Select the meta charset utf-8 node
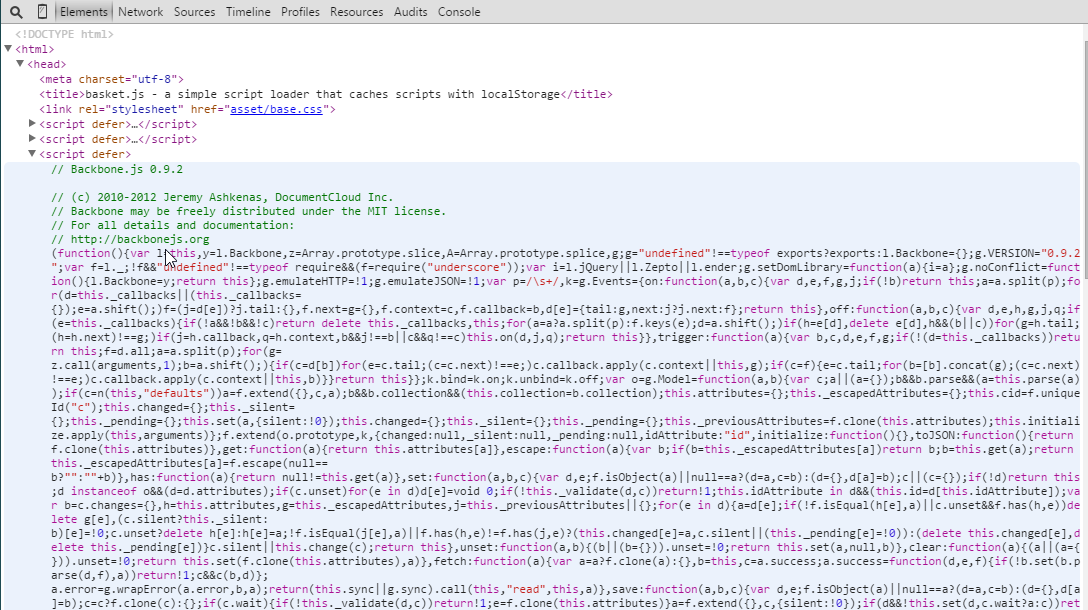Image resolution: width=1088 pixels, height=610 pixels. (x=111, y=79)
